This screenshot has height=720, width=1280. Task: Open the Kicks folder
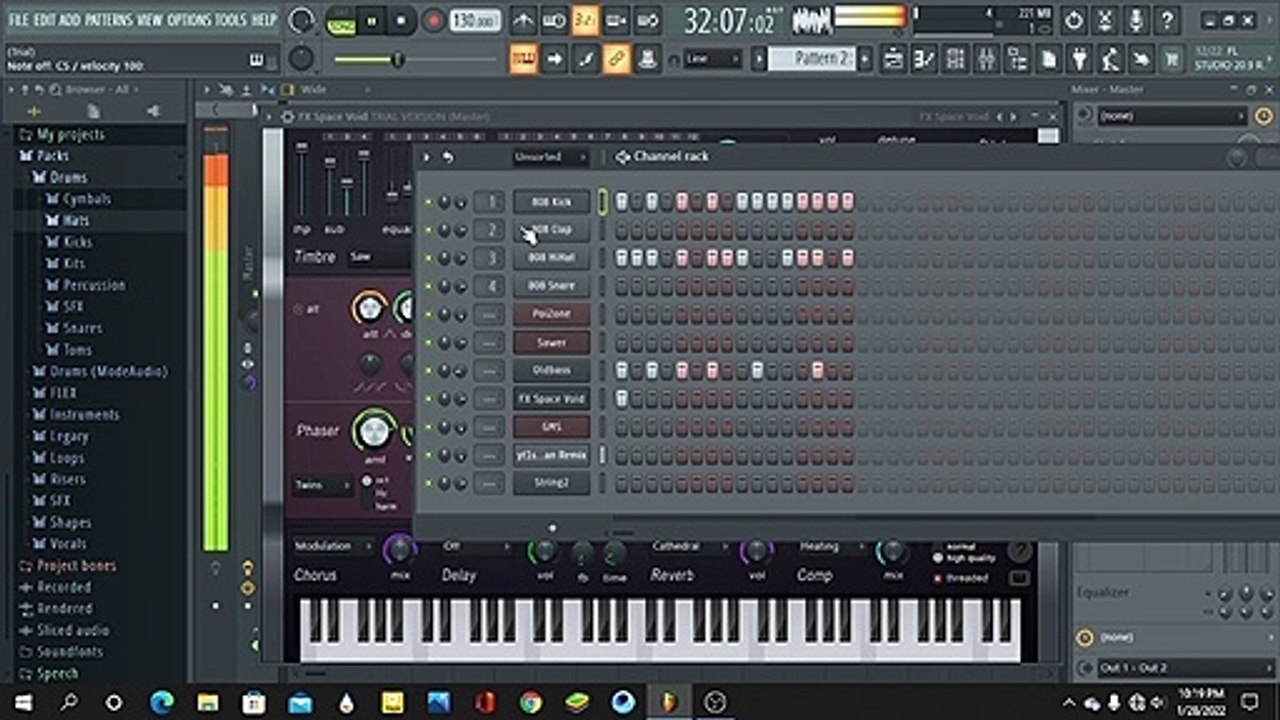[78, 242]
